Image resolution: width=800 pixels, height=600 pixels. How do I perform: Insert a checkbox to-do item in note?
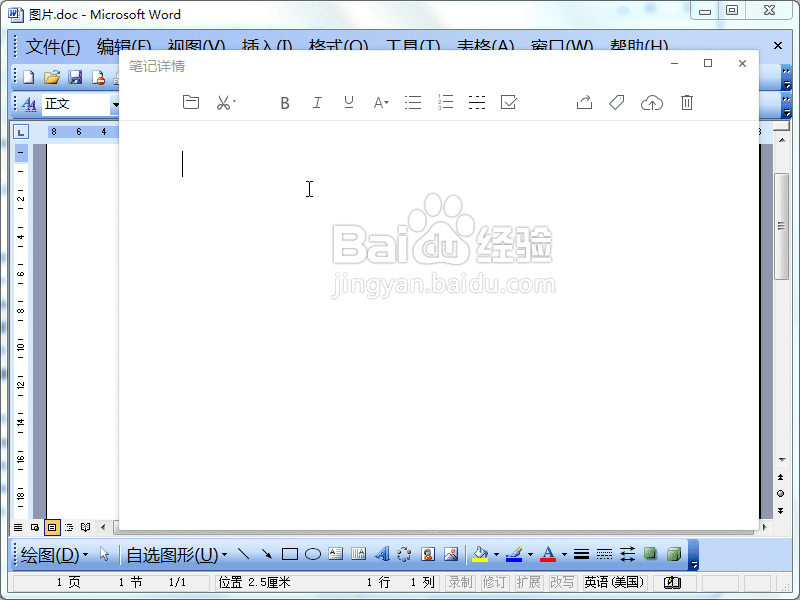click(x=508, y=102)
